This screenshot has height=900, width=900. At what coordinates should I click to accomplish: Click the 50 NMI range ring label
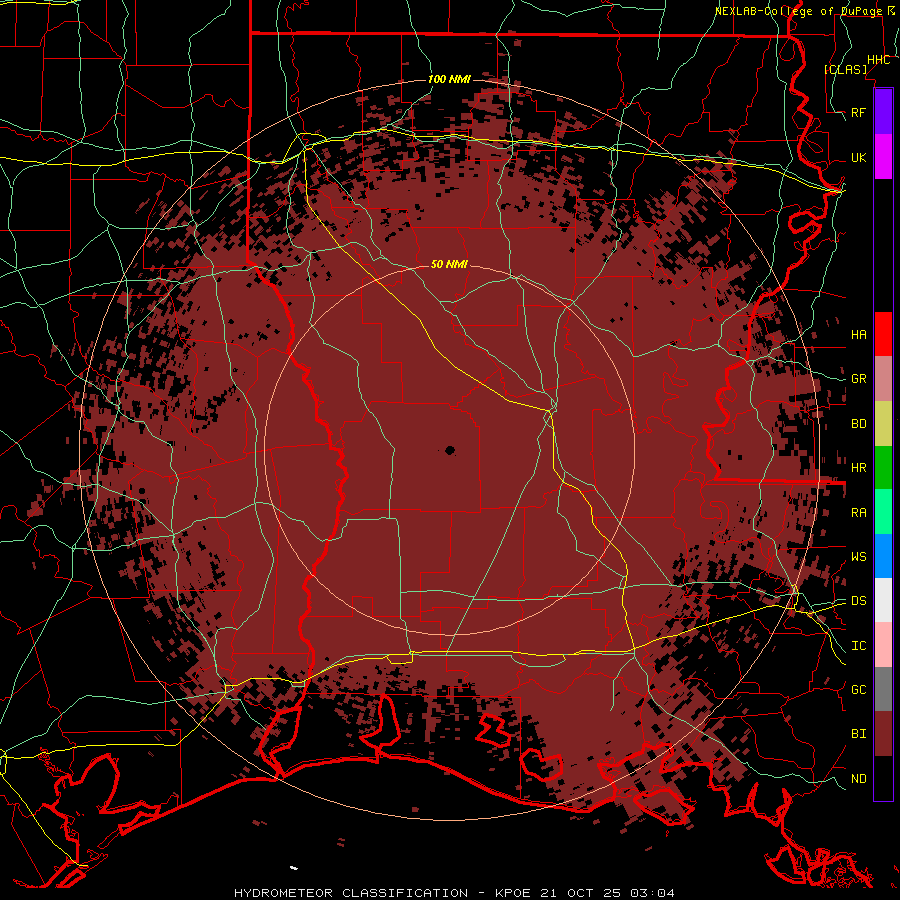point(449,264)
